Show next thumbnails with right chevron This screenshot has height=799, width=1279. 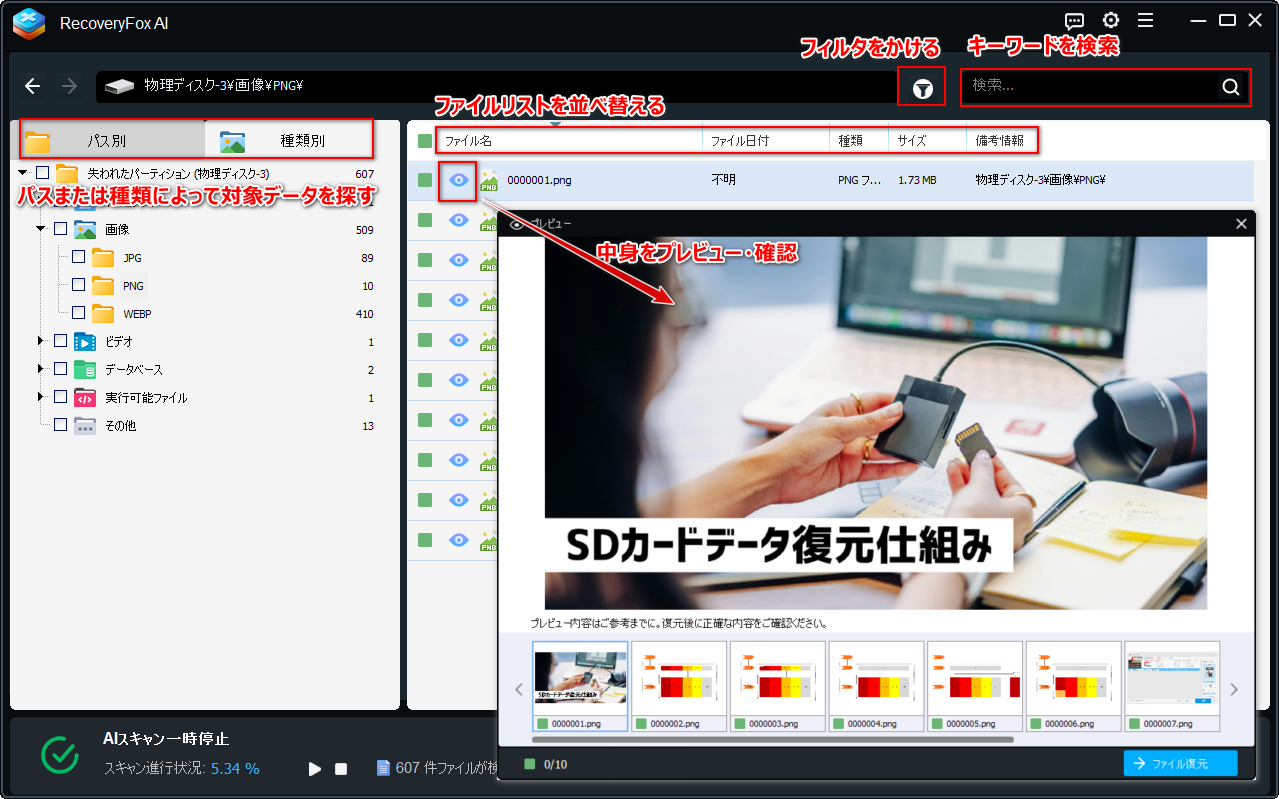(1234, 689)
